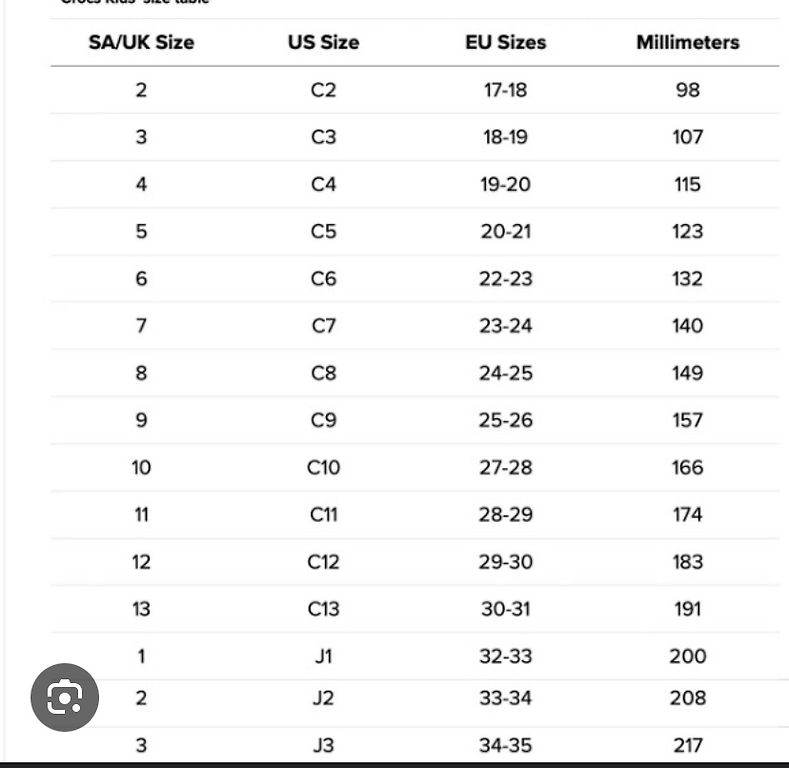The height and width of the screenshot is (768, 789).
Task: Click the 140 millimeters value
Action: pyautogui.click(x=688, y=326)
